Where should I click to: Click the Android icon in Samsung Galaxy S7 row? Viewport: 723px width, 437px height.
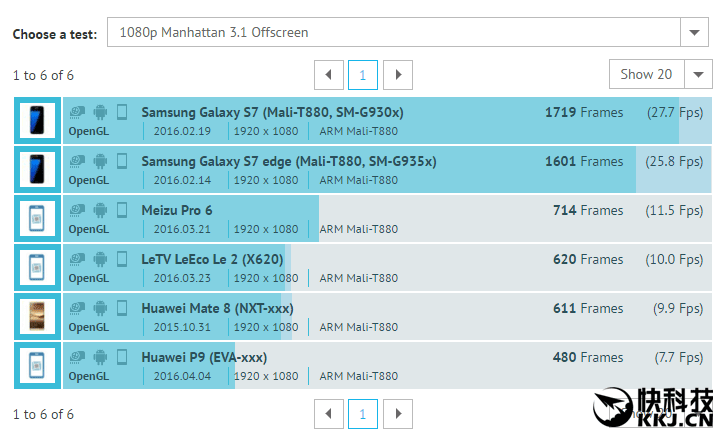click(x=100, y=112)
